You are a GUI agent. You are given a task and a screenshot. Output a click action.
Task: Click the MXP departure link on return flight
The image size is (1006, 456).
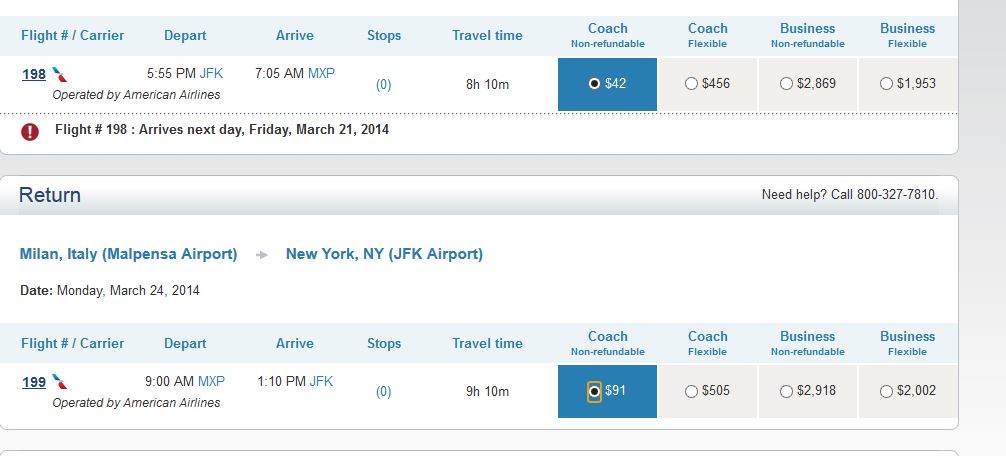[211, 381]
